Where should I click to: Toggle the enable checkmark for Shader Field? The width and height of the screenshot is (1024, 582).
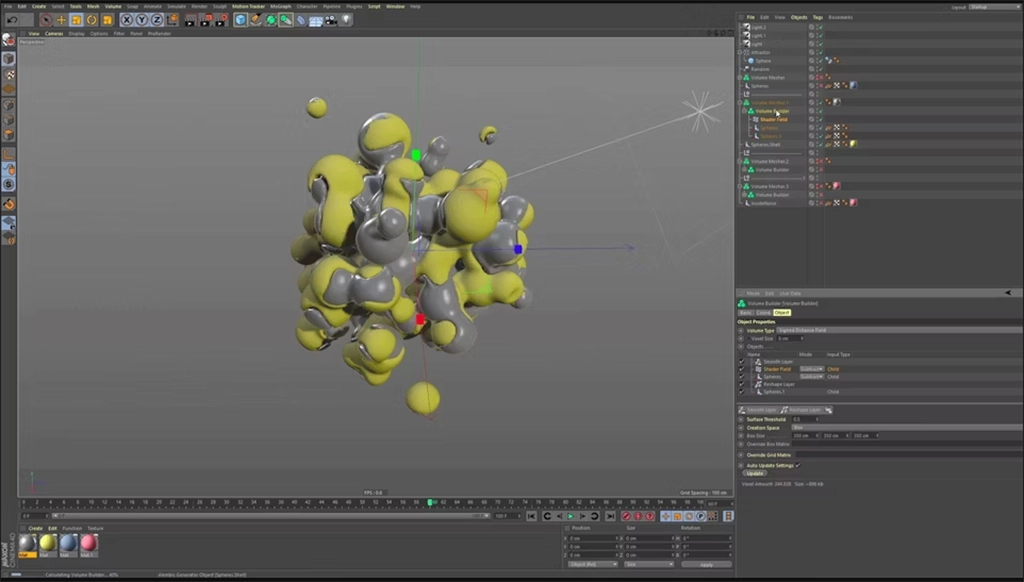pyautogui.click(x=820, y=120)
